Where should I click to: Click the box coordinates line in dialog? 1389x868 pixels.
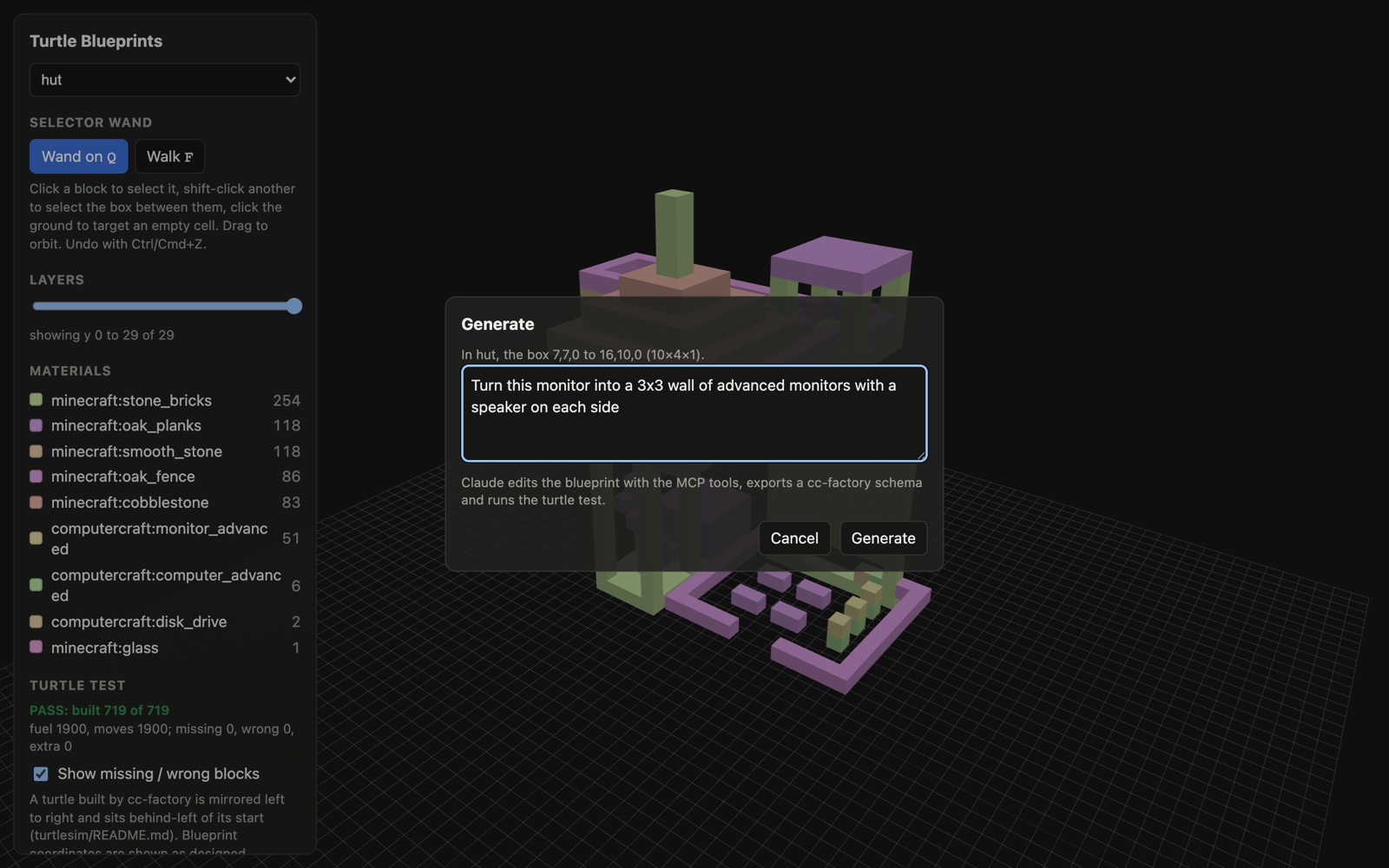coord(583,354)
